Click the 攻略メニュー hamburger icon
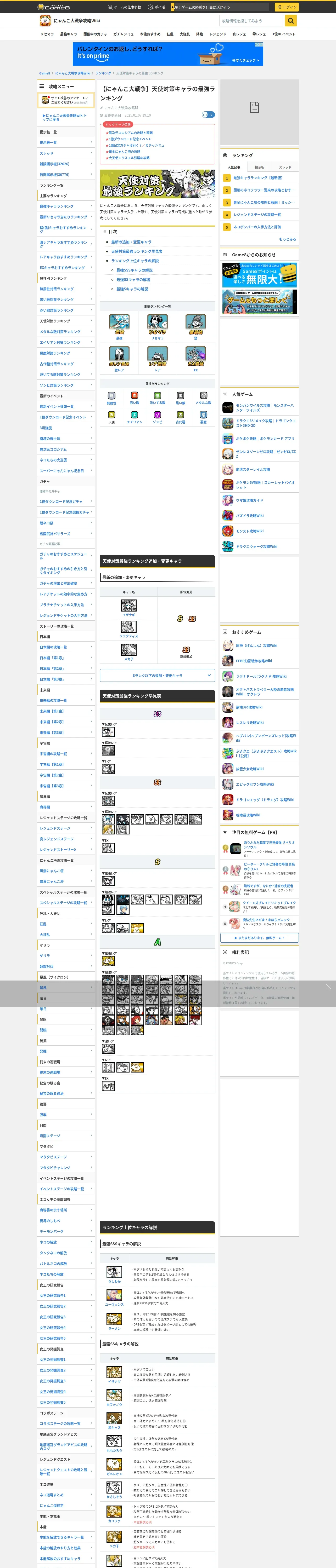The image size is (336, 1568). (x=42, y=87)
